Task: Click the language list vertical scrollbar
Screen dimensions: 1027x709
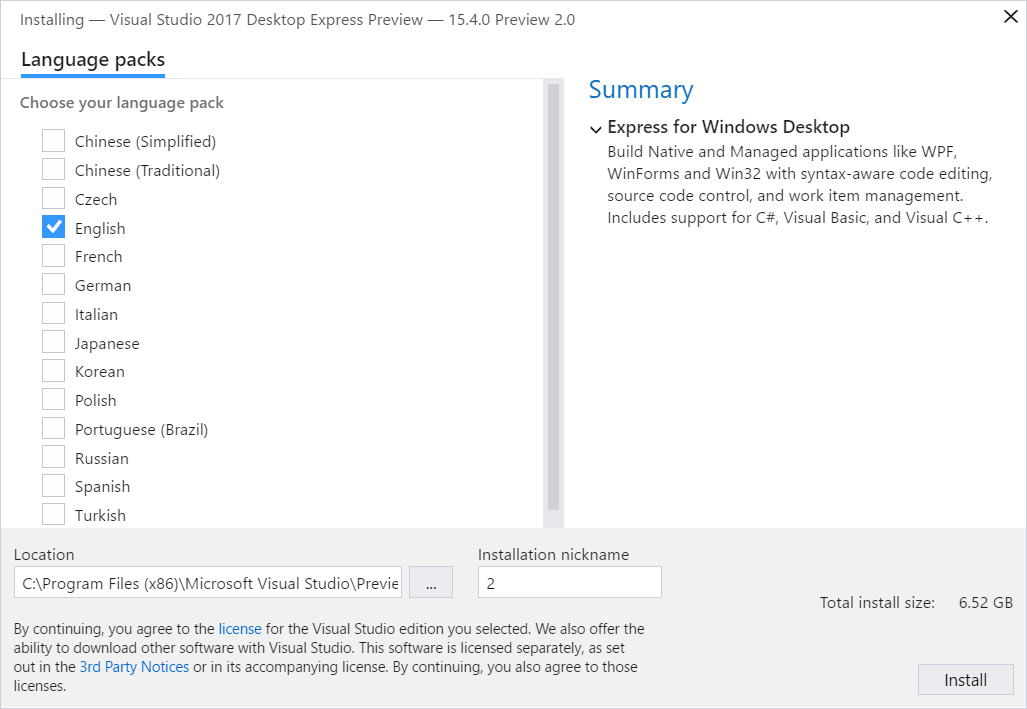Action: (x=553, y=300)
